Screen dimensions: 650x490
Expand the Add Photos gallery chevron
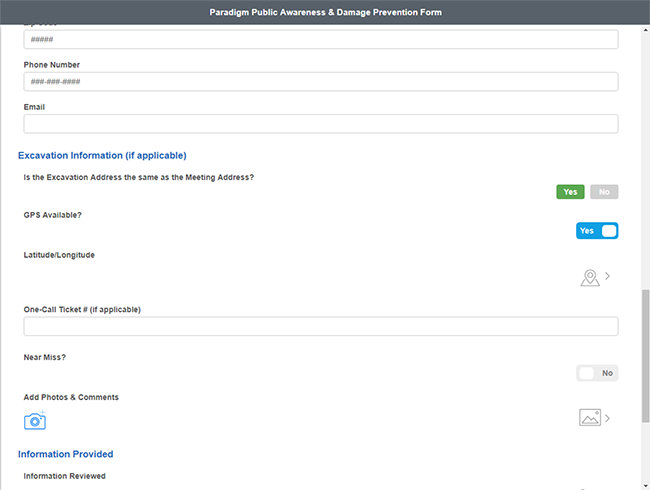tap(607, 418)
